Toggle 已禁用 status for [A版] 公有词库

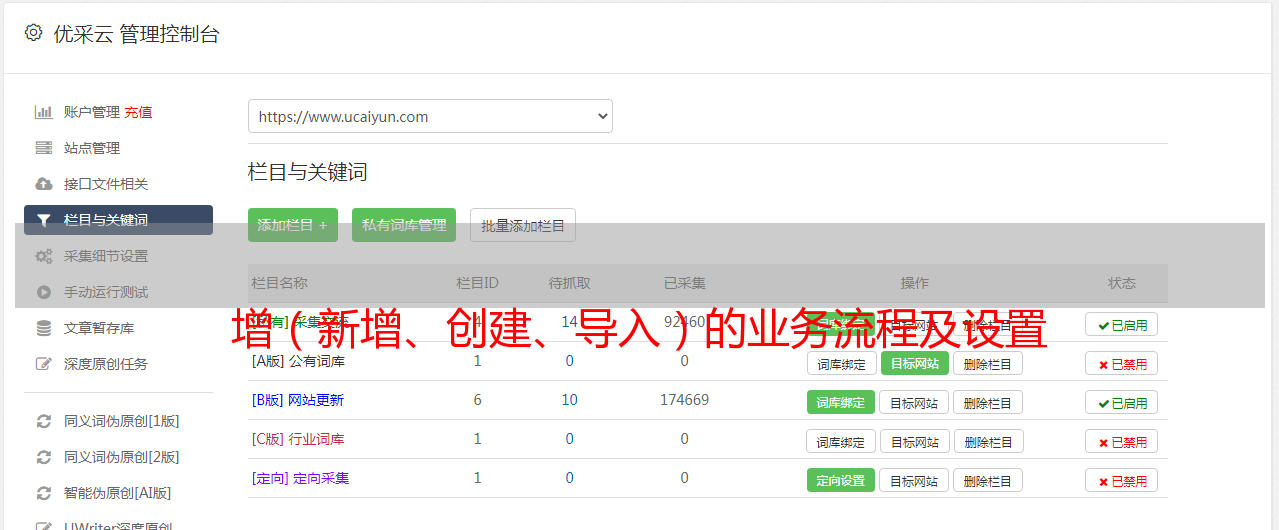click(x=1121, y=363)
